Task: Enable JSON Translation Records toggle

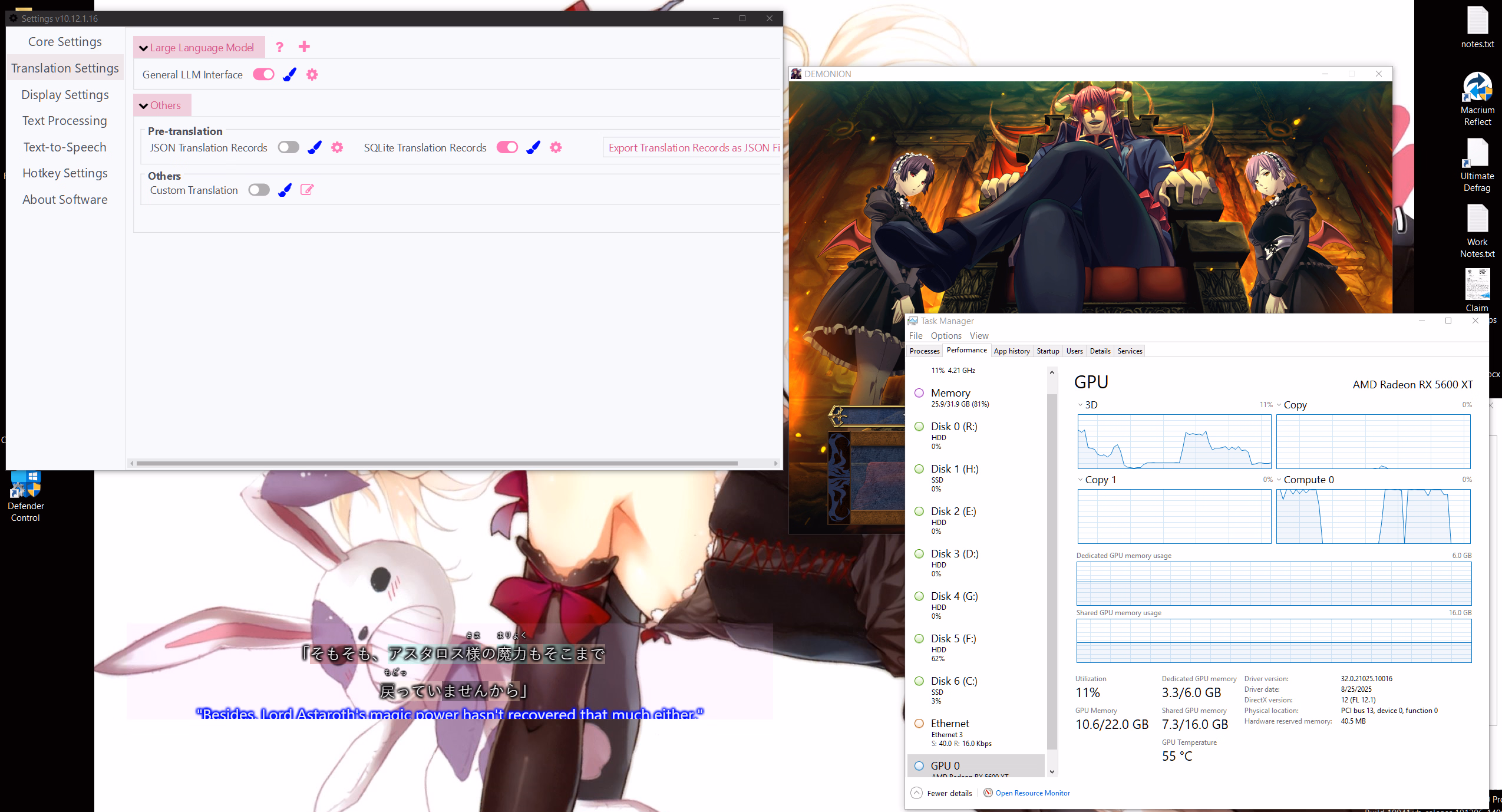Action: coord(289,147)
